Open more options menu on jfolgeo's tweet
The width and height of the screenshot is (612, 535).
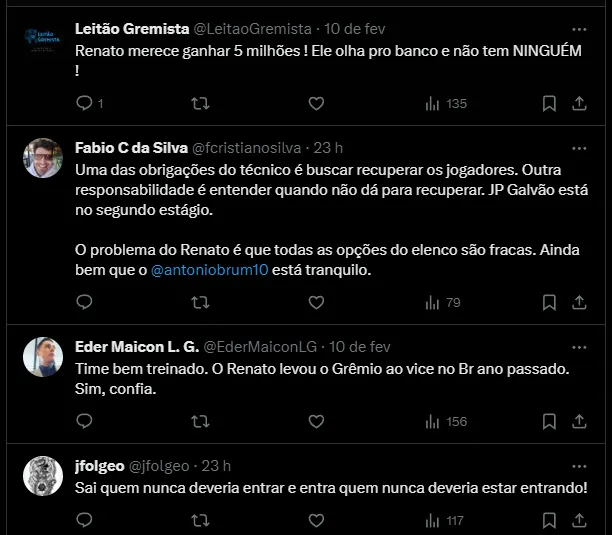click(x=579, y=465)
